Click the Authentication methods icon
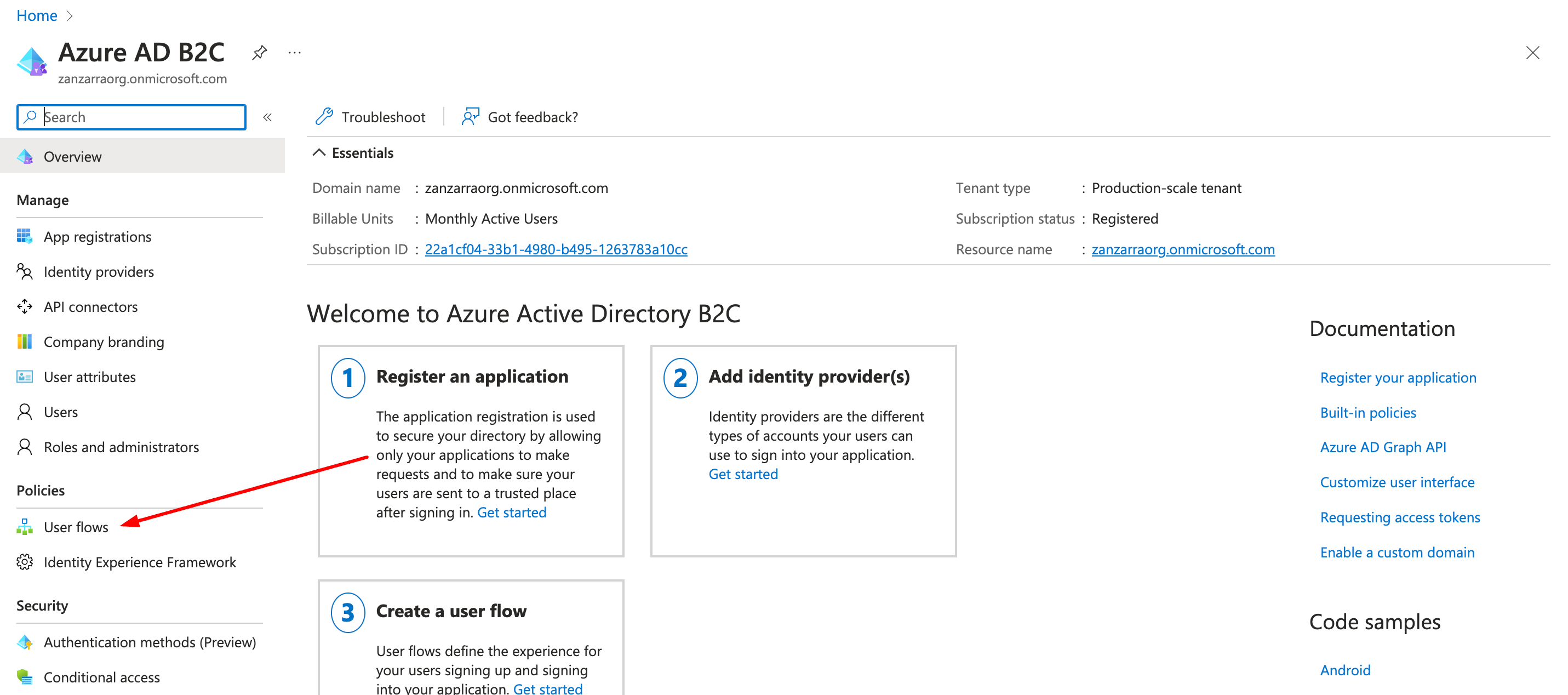The image size is (1568, 695). tap(24, 641)
